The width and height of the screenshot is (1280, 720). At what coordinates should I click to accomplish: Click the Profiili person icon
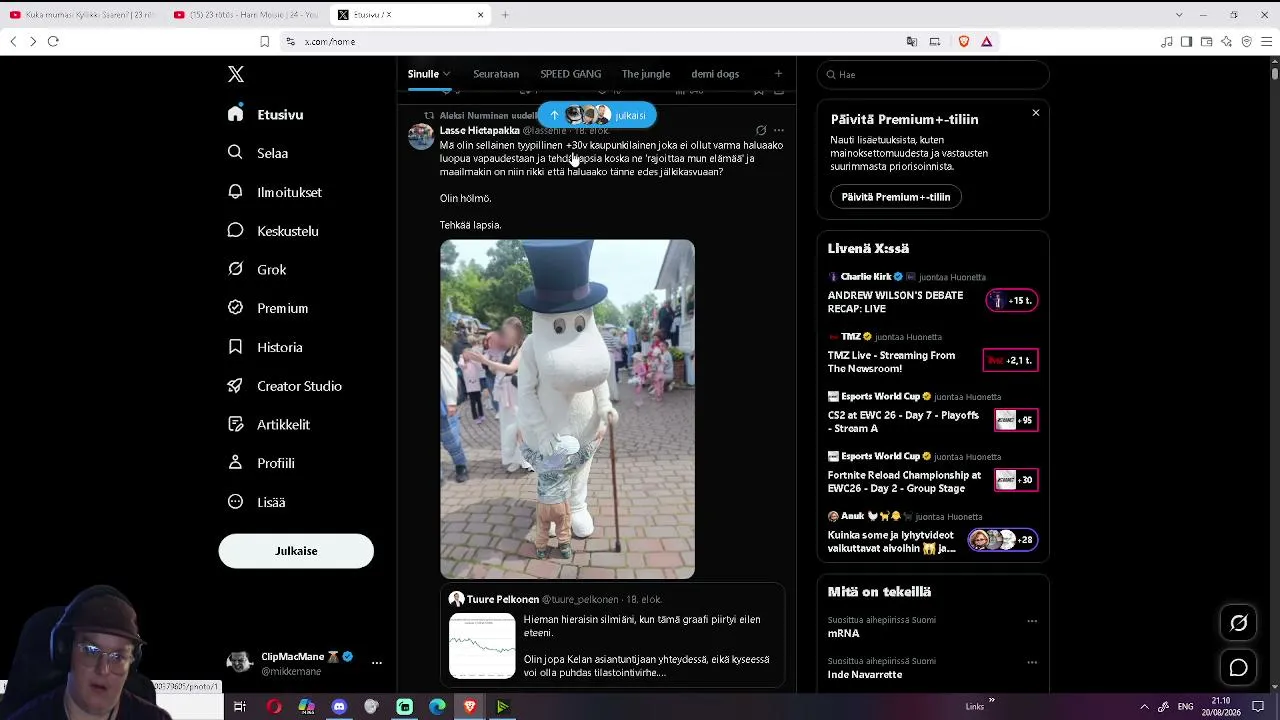(x=235, y=463)
